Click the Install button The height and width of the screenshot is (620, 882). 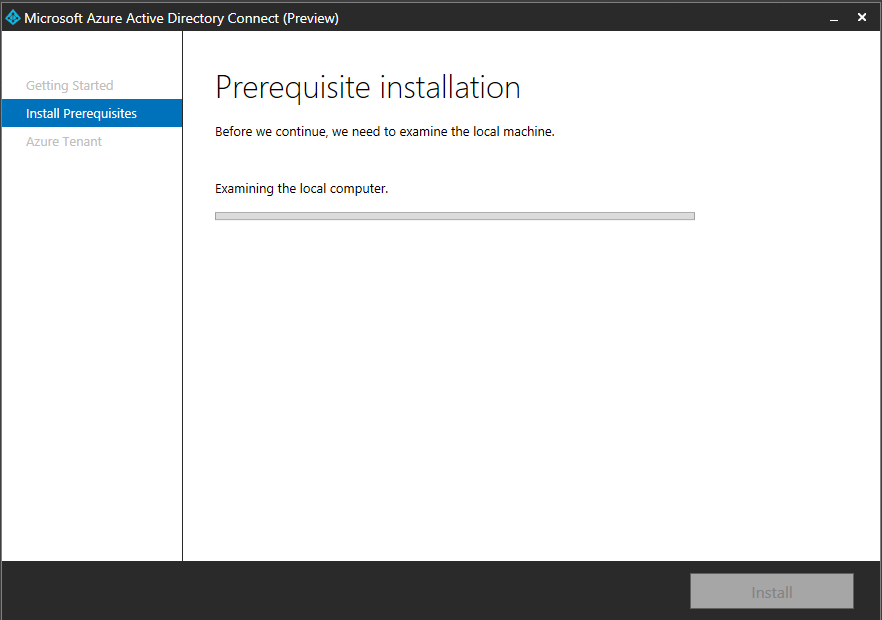coord(772,591)
